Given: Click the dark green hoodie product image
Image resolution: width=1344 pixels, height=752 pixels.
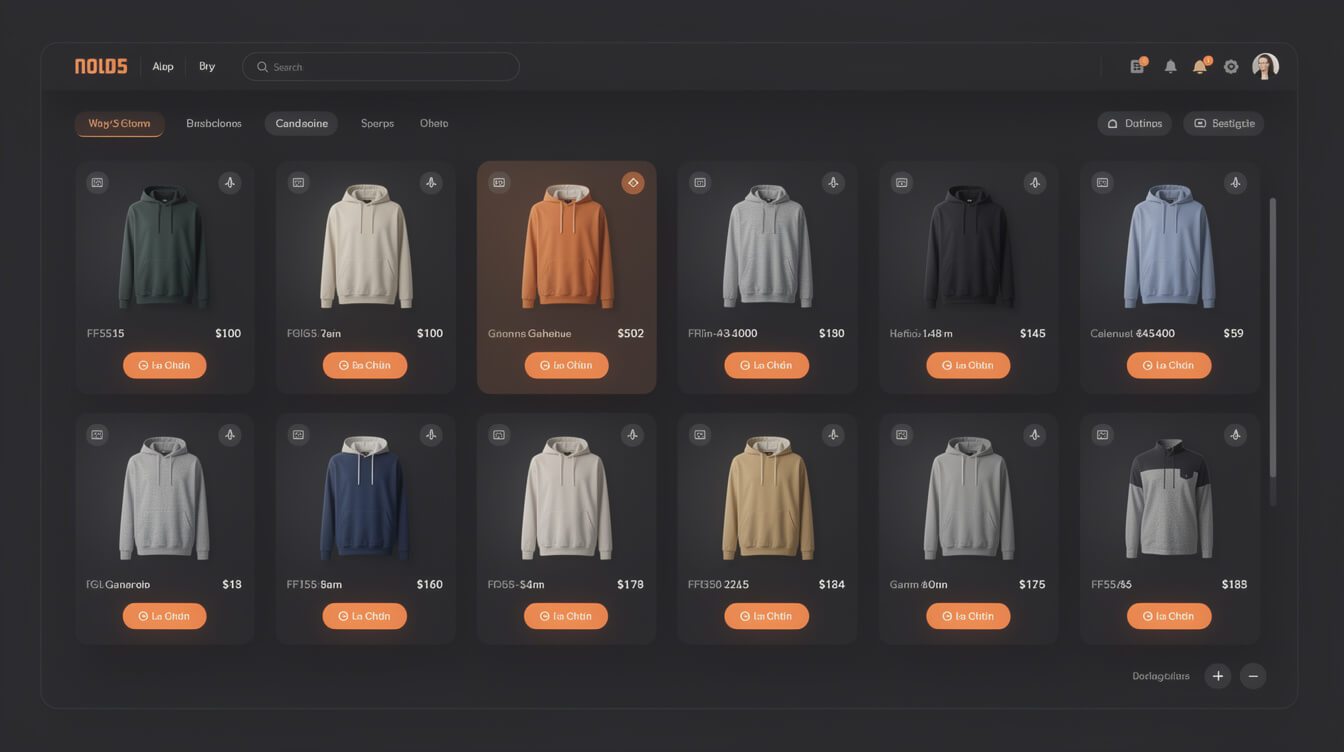Looking at the screenshot, I should 163,246.
